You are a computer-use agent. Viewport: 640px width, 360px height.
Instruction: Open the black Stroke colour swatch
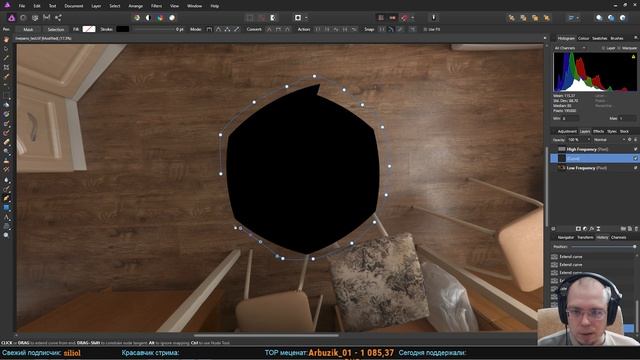click(x=122, y=29)
